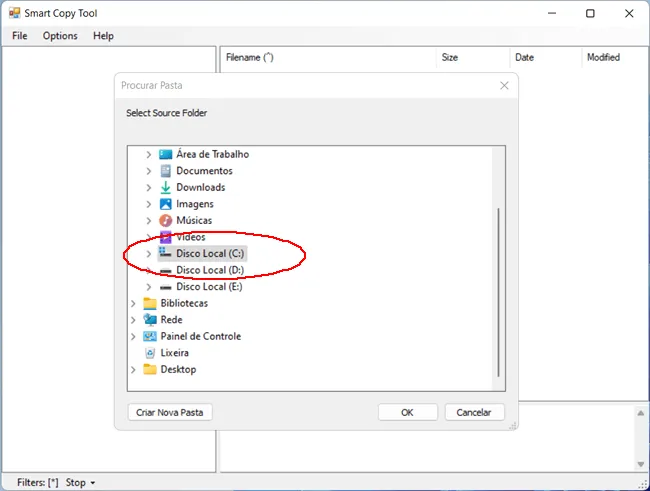Expand the Bibliotecas tree node
The width and height of the screenshot is (650, 491).
[x=133, y=304]
